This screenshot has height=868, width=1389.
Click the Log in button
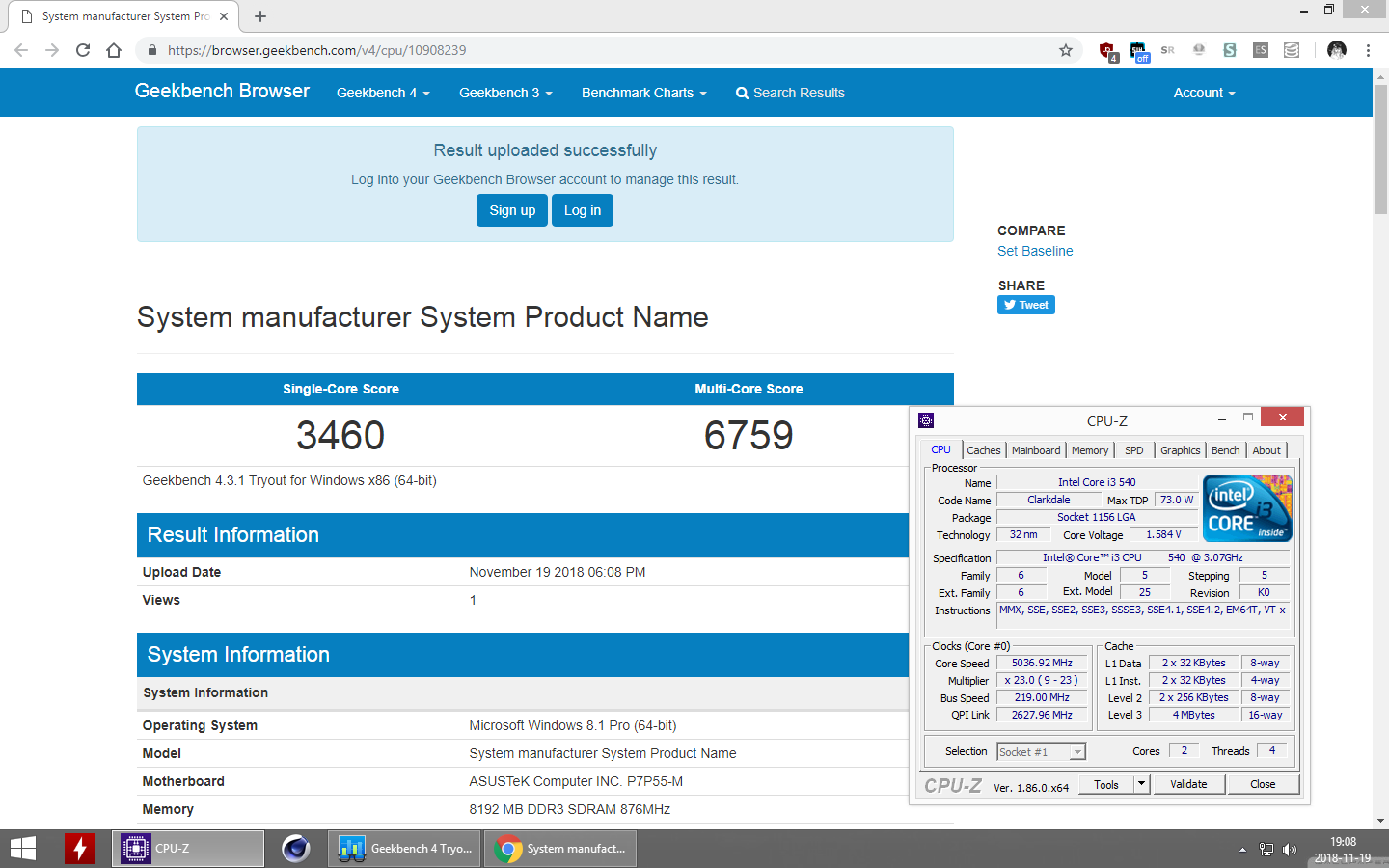[x=583, y=210]
